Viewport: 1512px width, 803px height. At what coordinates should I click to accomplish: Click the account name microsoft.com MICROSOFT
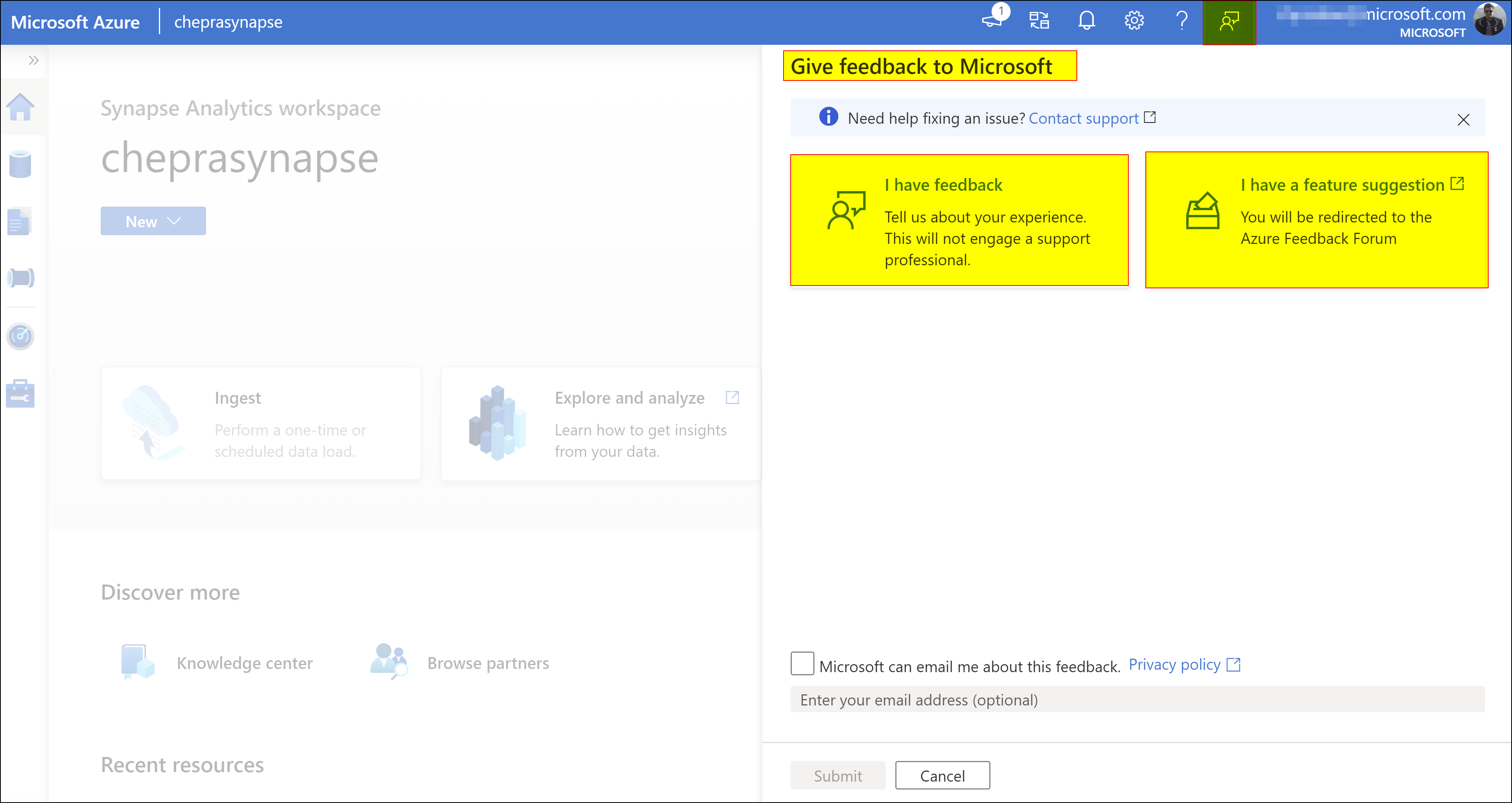pos(1372,22)
